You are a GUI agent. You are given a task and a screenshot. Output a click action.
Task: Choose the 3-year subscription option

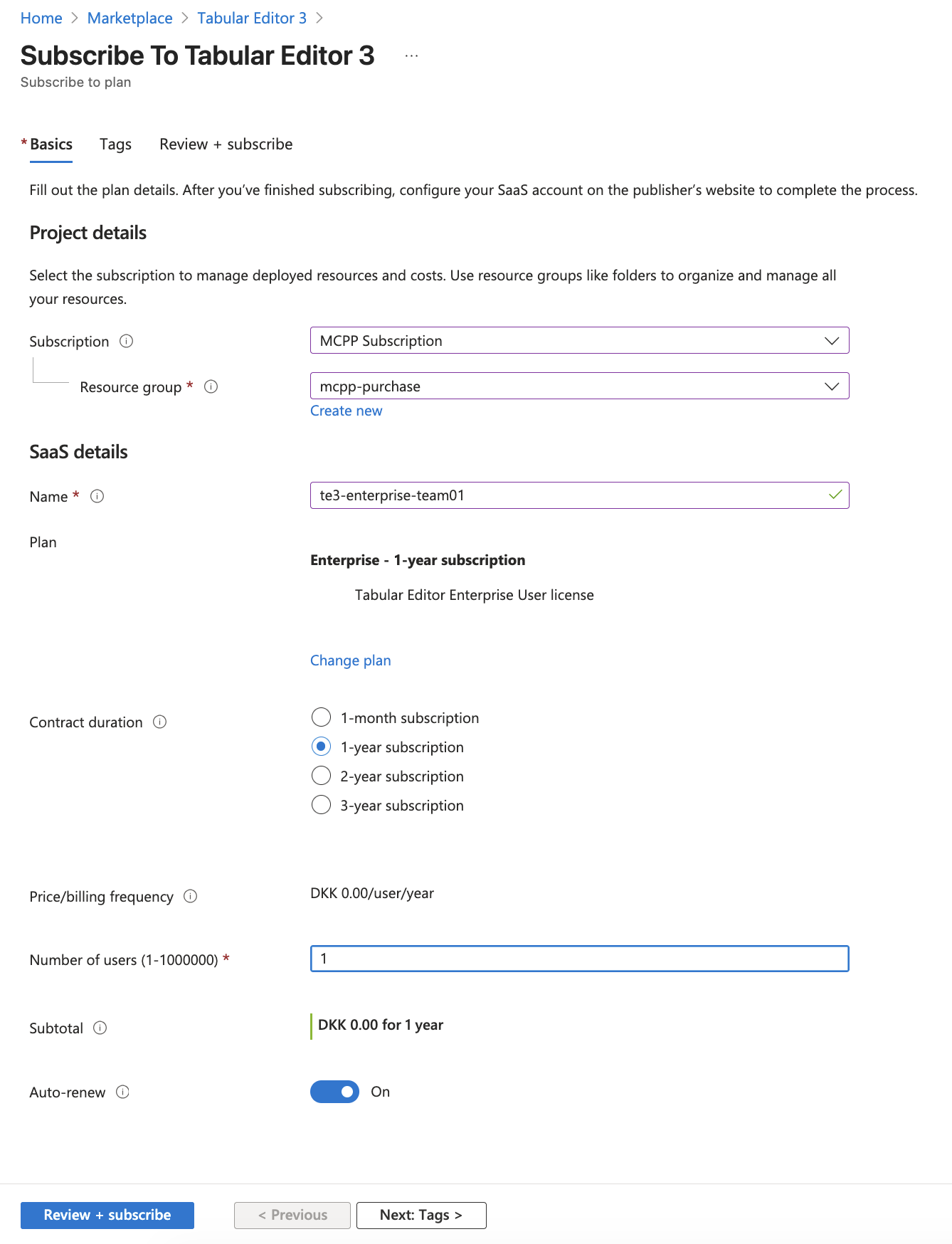click(x=321, y=805)
